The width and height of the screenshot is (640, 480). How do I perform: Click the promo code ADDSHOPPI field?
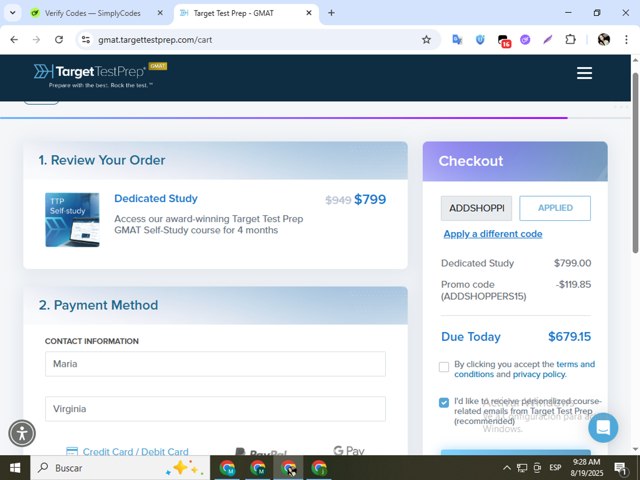tap(476, 208)
